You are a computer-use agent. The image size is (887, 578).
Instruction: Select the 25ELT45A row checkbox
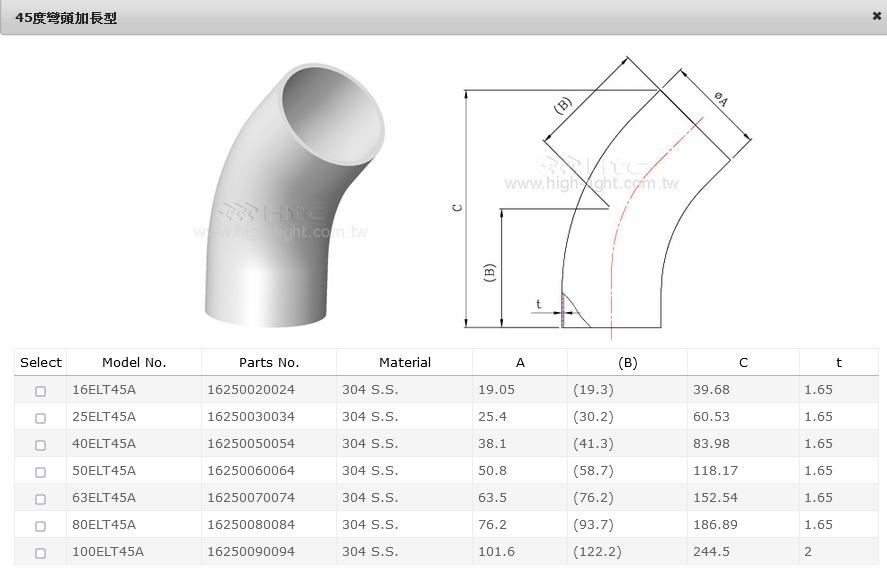(41, 418)
